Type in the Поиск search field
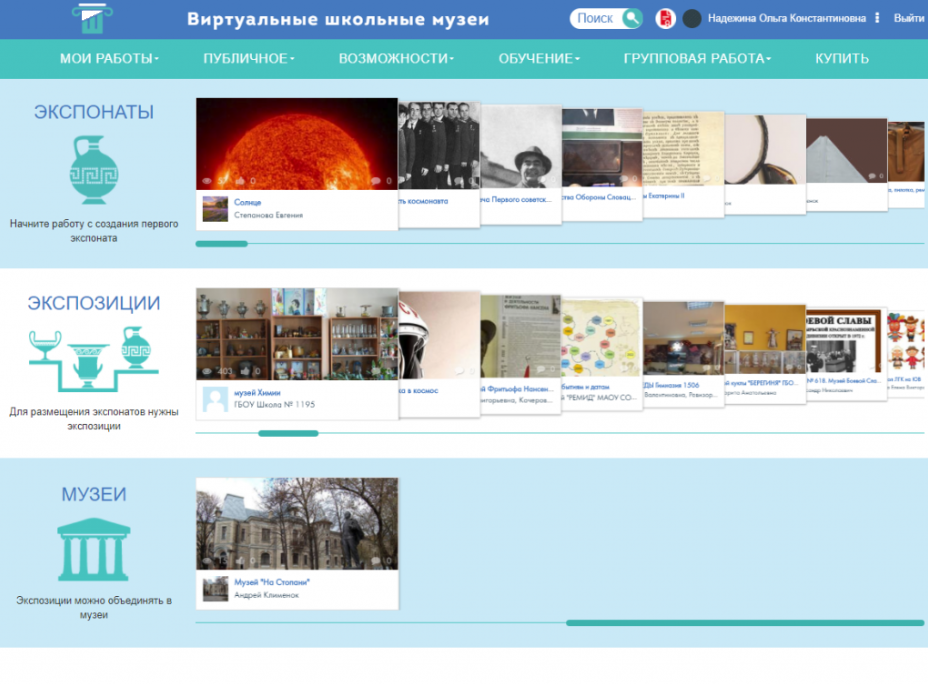This screenshot has width=928, height=684. pos(596,18)
